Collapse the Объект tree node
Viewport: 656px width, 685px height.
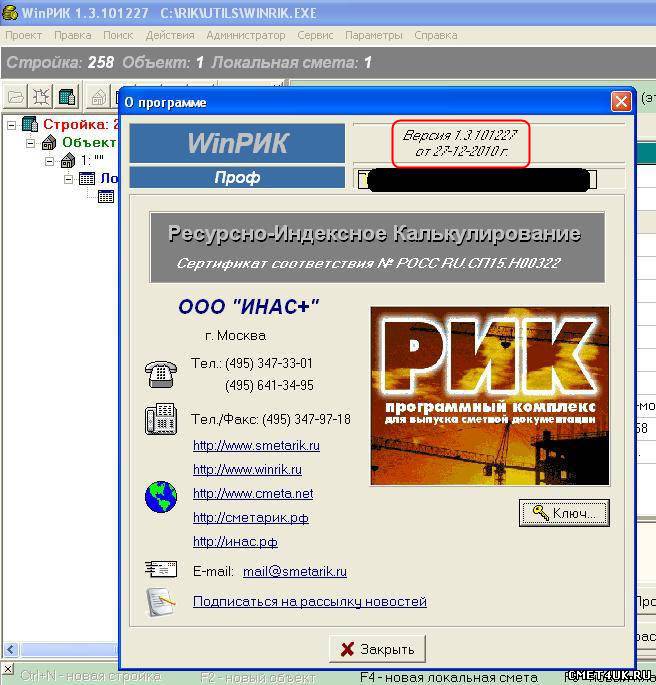tap(30, 143)
